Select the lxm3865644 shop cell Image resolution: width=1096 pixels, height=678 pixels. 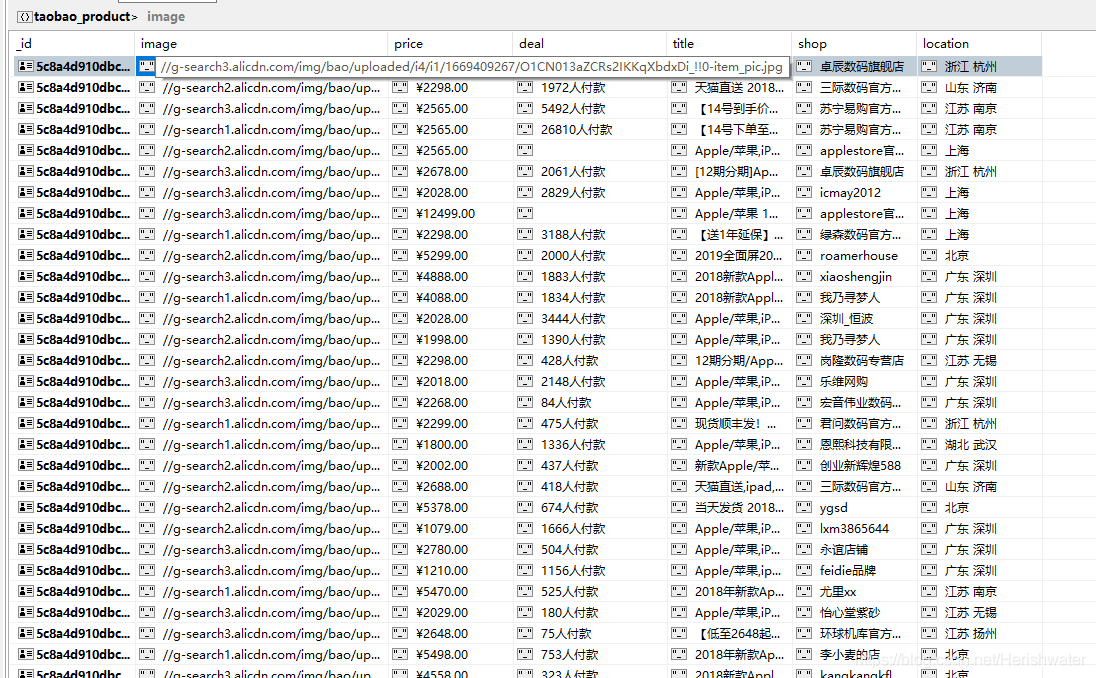[854, 528]
